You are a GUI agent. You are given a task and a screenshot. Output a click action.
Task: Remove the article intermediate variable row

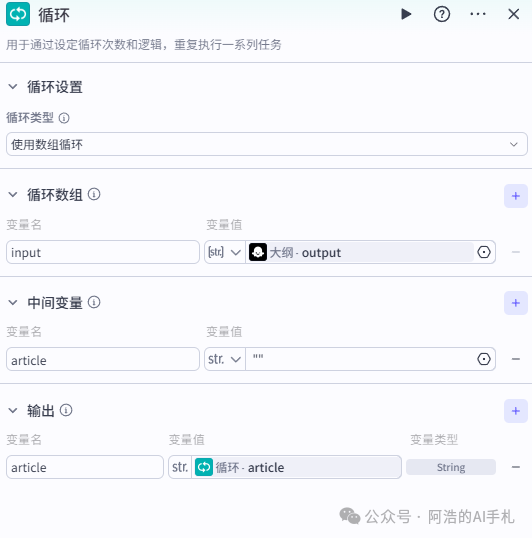[x=516, y=359]
